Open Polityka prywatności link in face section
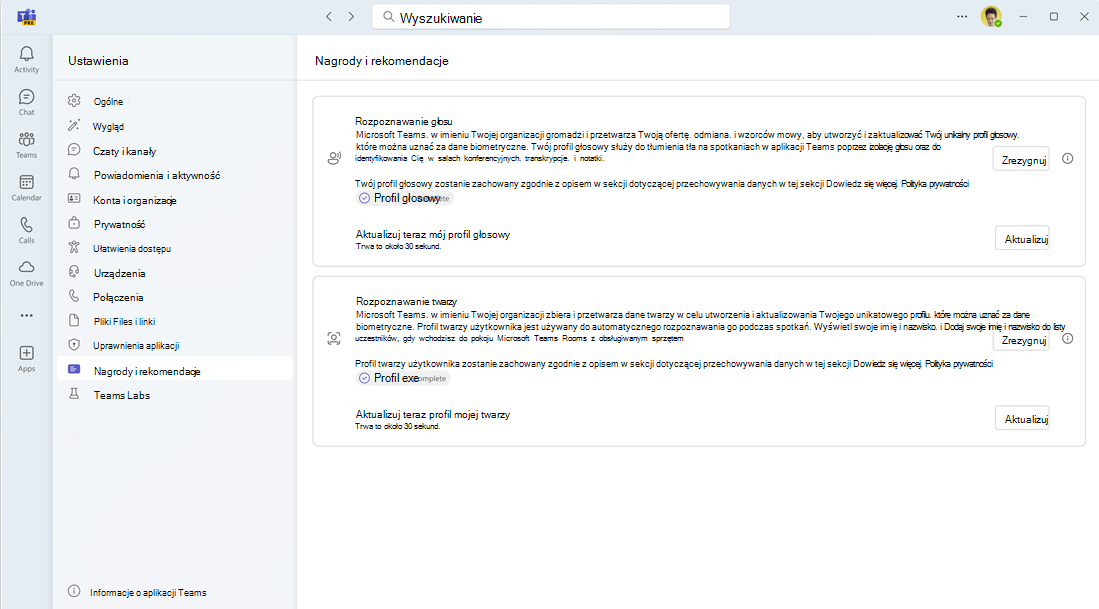 tap(959, 364)
